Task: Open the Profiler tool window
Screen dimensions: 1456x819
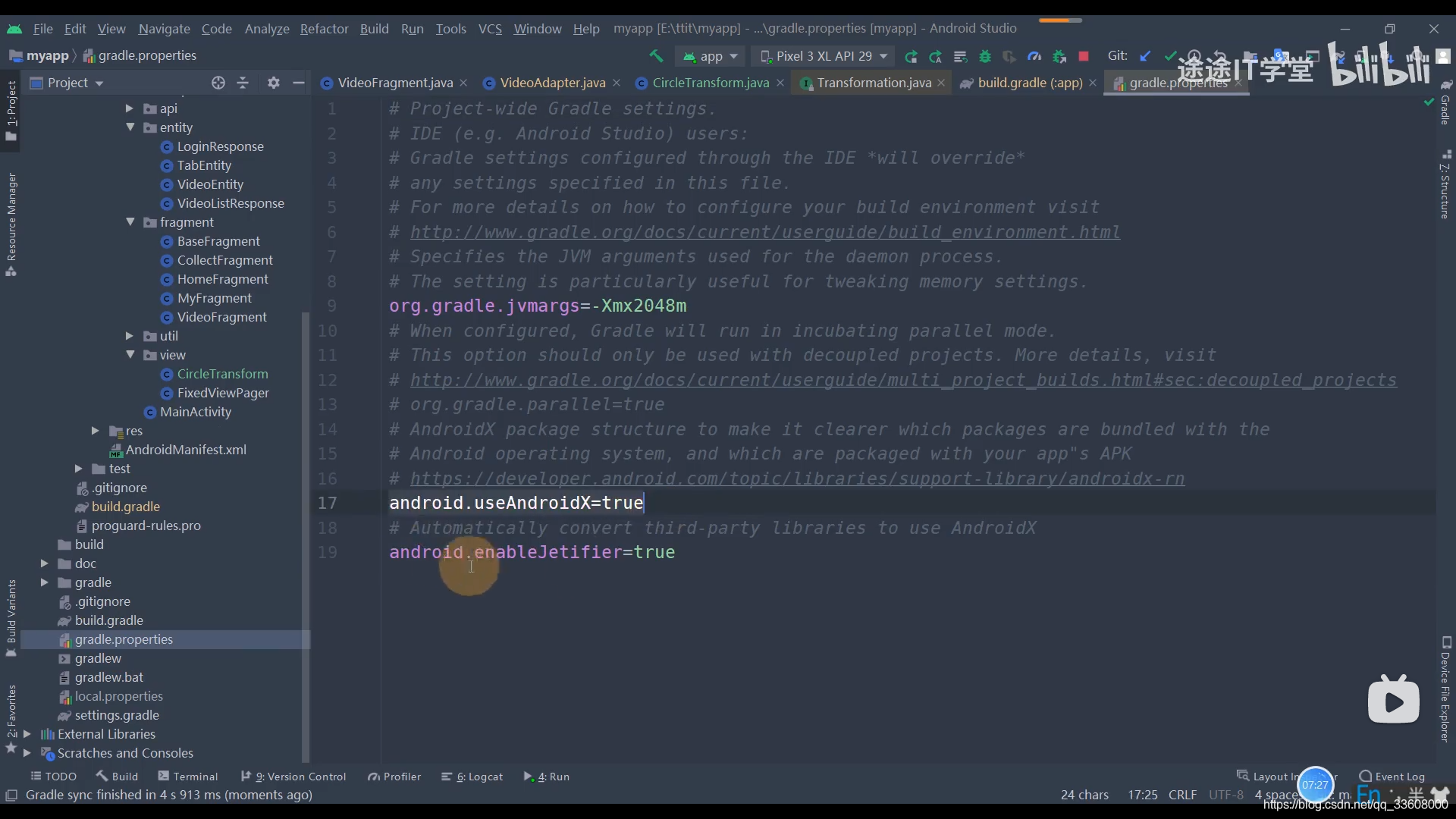Action: click(394, 777)
